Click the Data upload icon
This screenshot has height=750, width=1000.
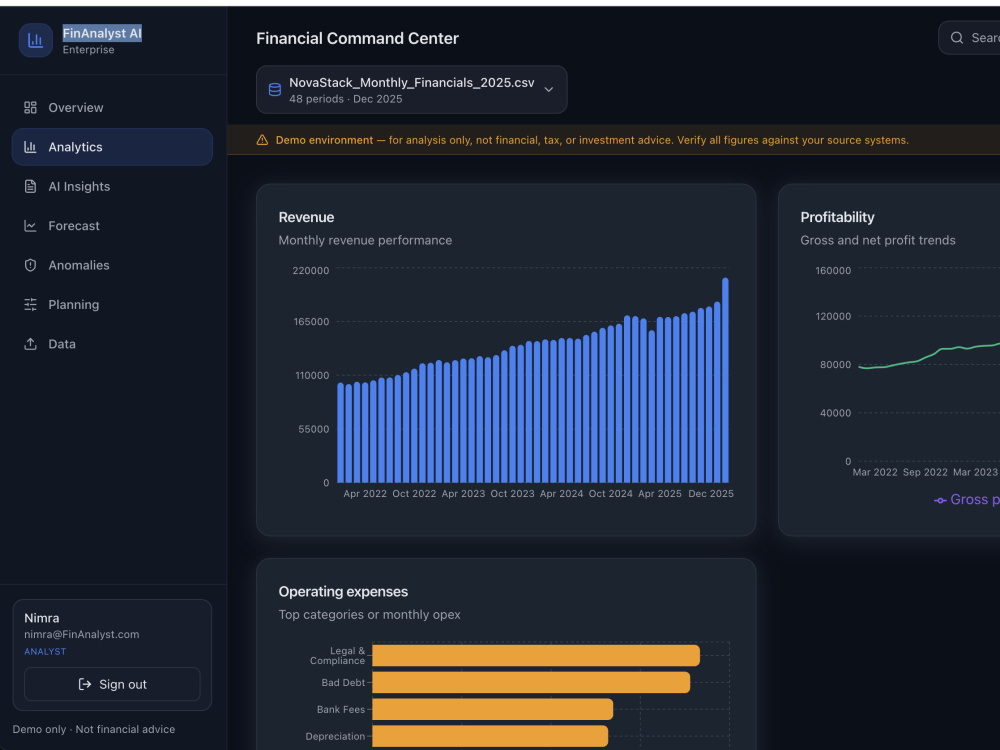30,344
